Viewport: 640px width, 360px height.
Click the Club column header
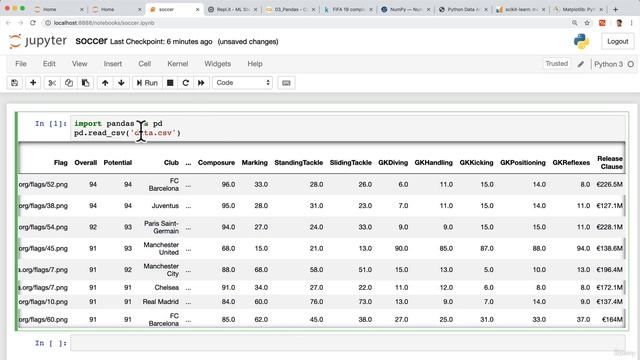click(x=171, y=162)
